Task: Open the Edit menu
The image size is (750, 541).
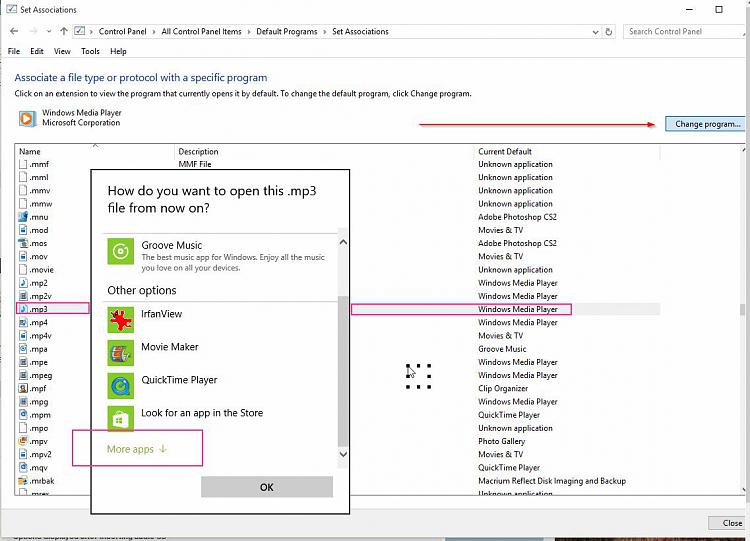Action: pyautogui.click(x=37, y=51)
